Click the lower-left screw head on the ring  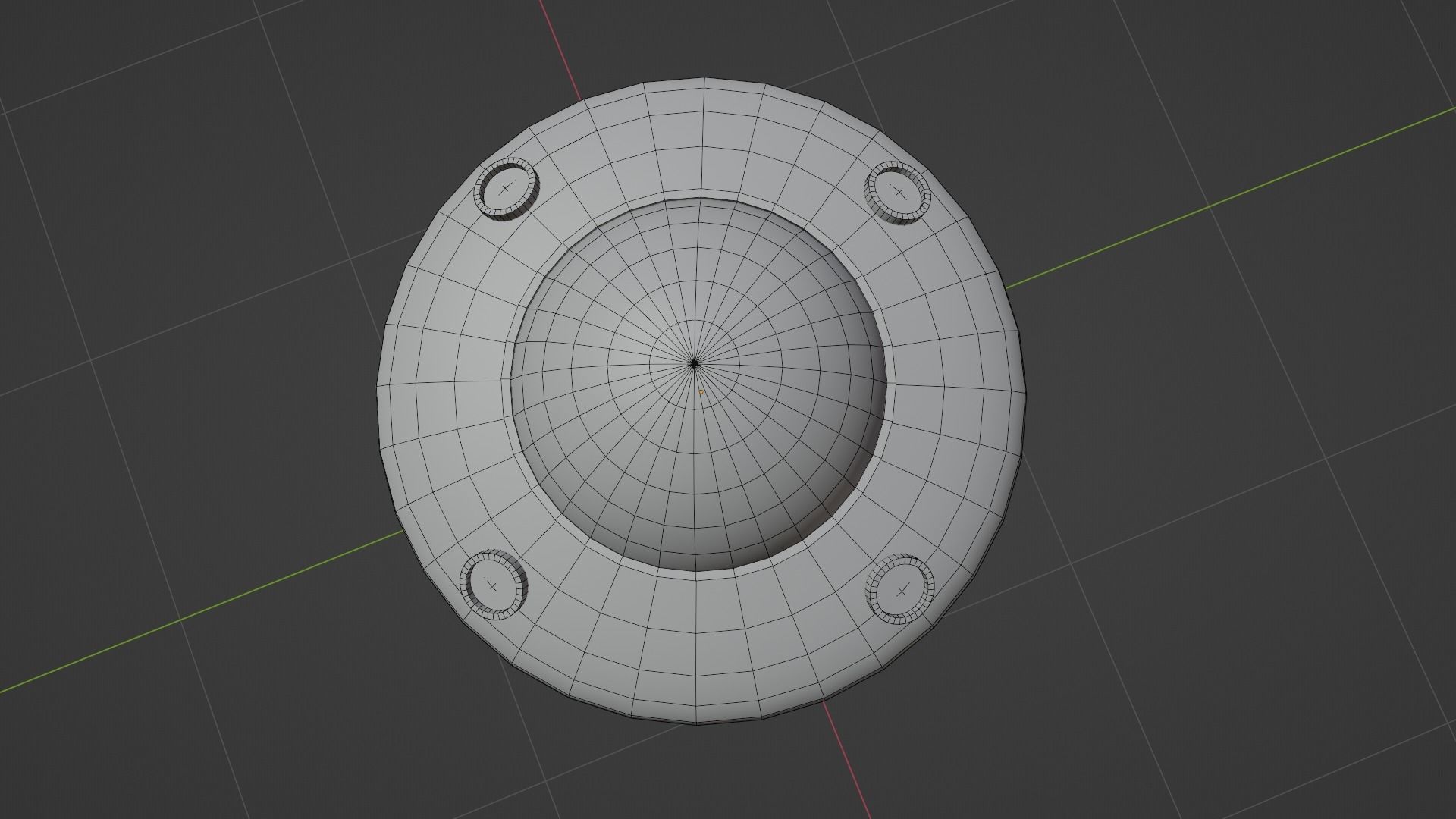[x=494, y=585]
